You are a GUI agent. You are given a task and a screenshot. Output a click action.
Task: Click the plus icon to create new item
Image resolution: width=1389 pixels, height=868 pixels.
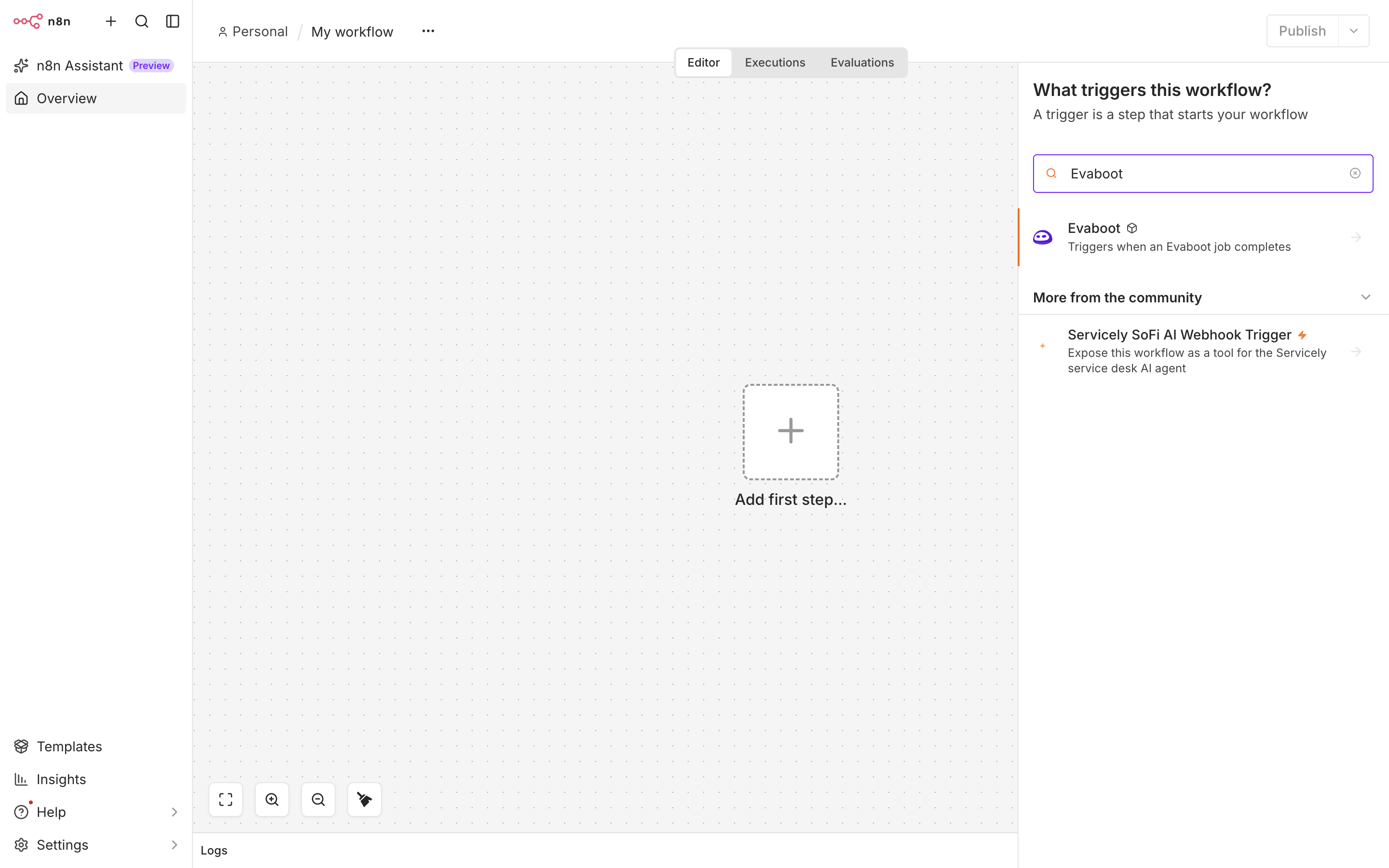pos(111,21)
